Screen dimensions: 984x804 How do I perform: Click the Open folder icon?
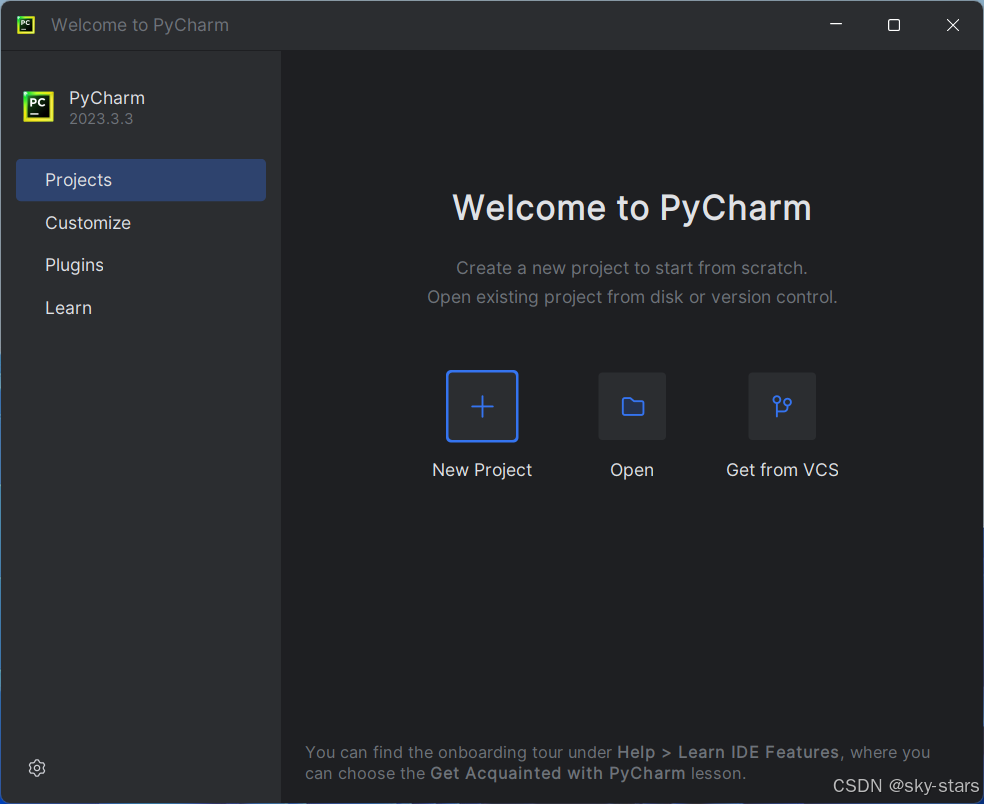pos(632,406)
